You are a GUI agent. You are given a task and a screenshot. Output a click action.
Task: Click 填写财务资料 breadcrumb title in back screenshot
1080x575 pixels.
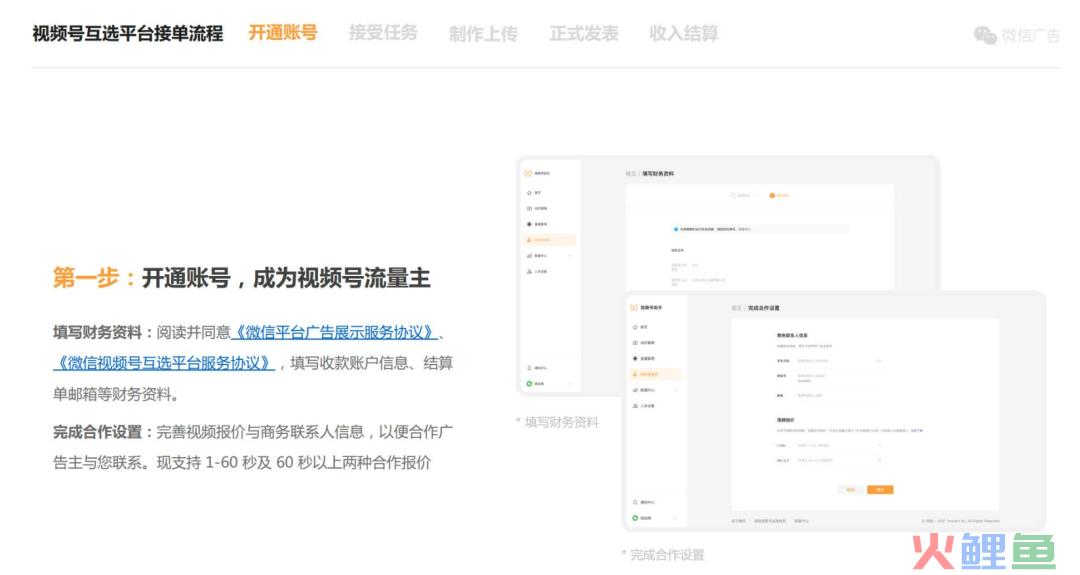pyautogui.click(x=658, y=174)
